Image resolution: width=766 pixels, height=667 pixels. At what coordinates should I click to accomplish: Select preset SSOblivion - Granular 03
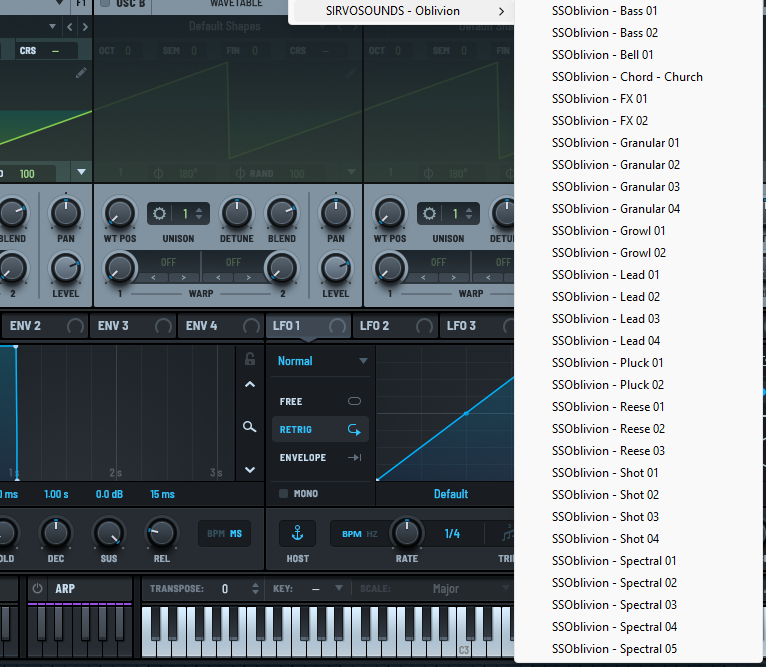click(x=616, y=187)
